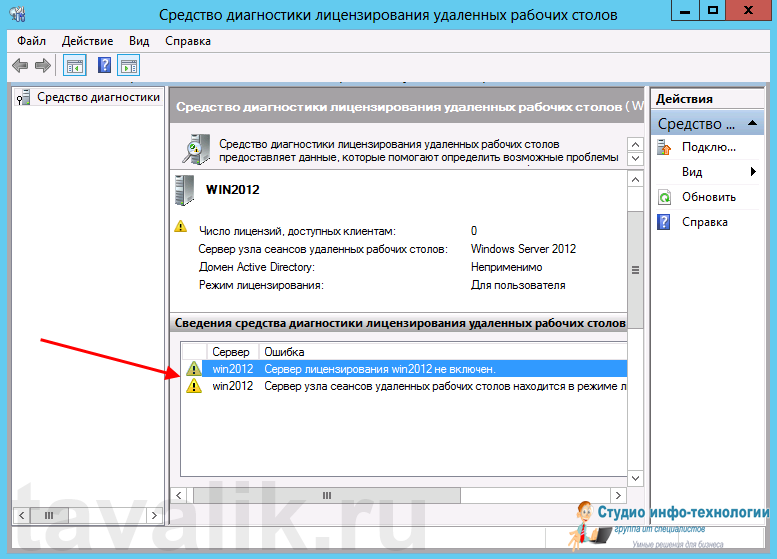The width and height of the screenshot is (777, 559).
Task: Click Подключ... action in Actions pane
Action: pyautogui.click(x=708, y=147)
